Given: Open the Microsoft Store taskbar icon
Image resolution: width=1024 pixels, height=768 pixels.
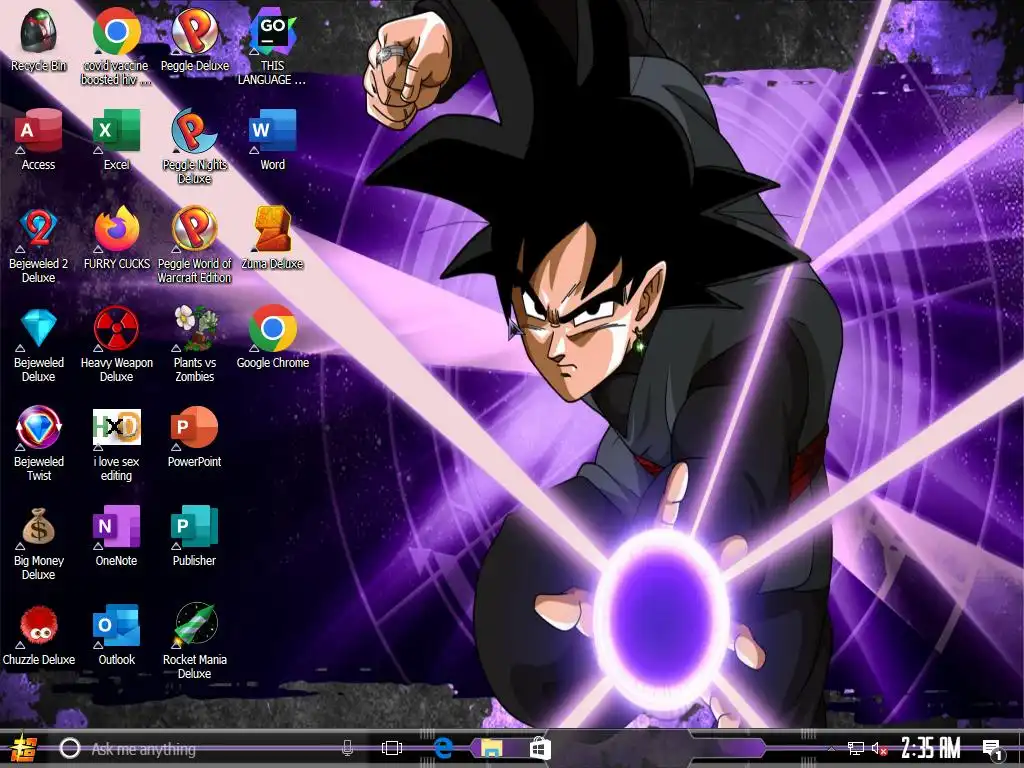Looking at the screenshot, I should point(540,748).
